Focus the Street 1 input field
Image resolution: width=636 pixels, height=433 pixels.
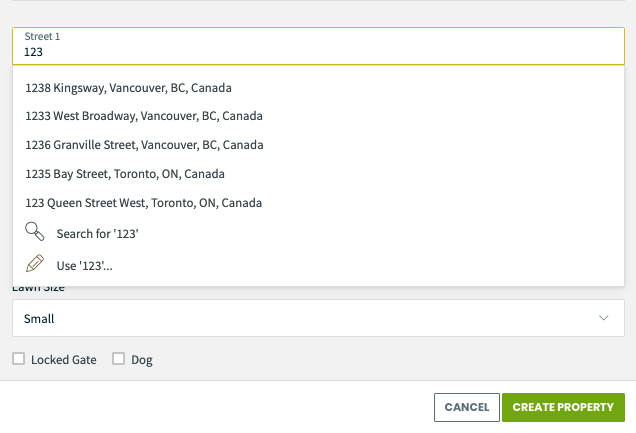pyautogui.click(x=318, y=46)
